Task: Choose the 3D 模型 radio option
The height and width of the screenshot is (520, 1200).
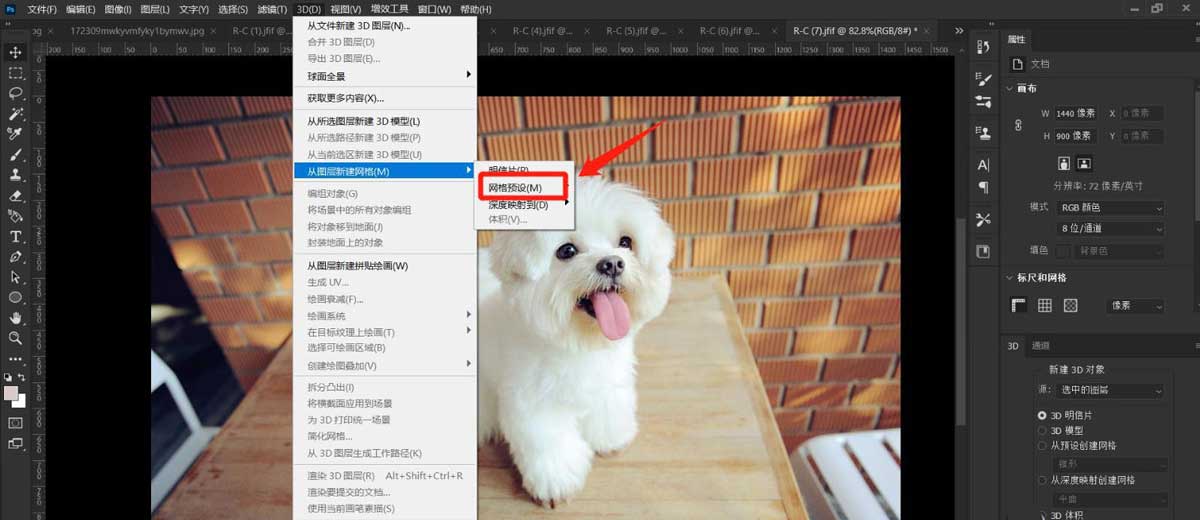Action: 1042,430
